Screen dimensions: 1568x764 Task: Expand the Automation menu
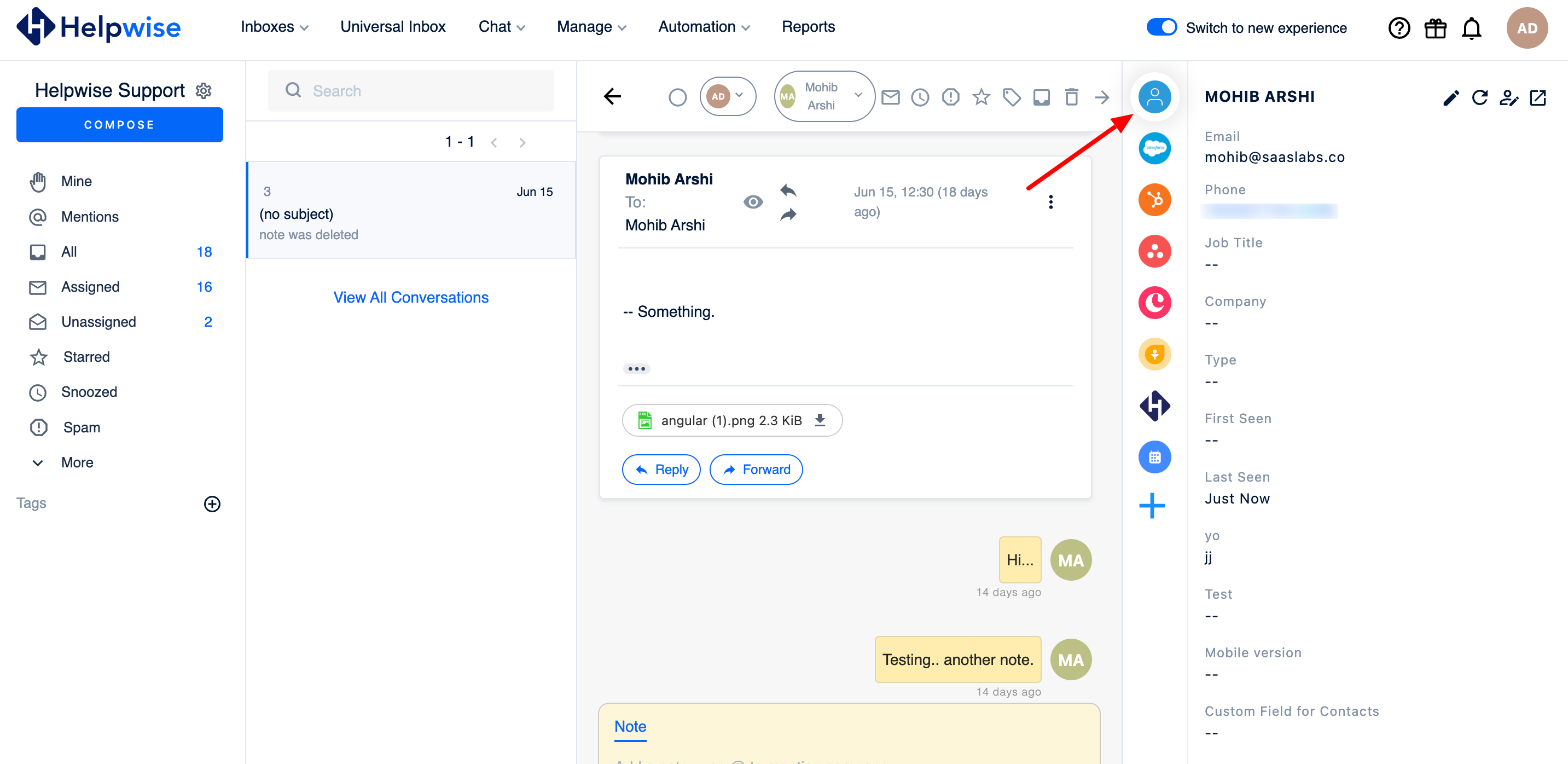pos(704,27)
